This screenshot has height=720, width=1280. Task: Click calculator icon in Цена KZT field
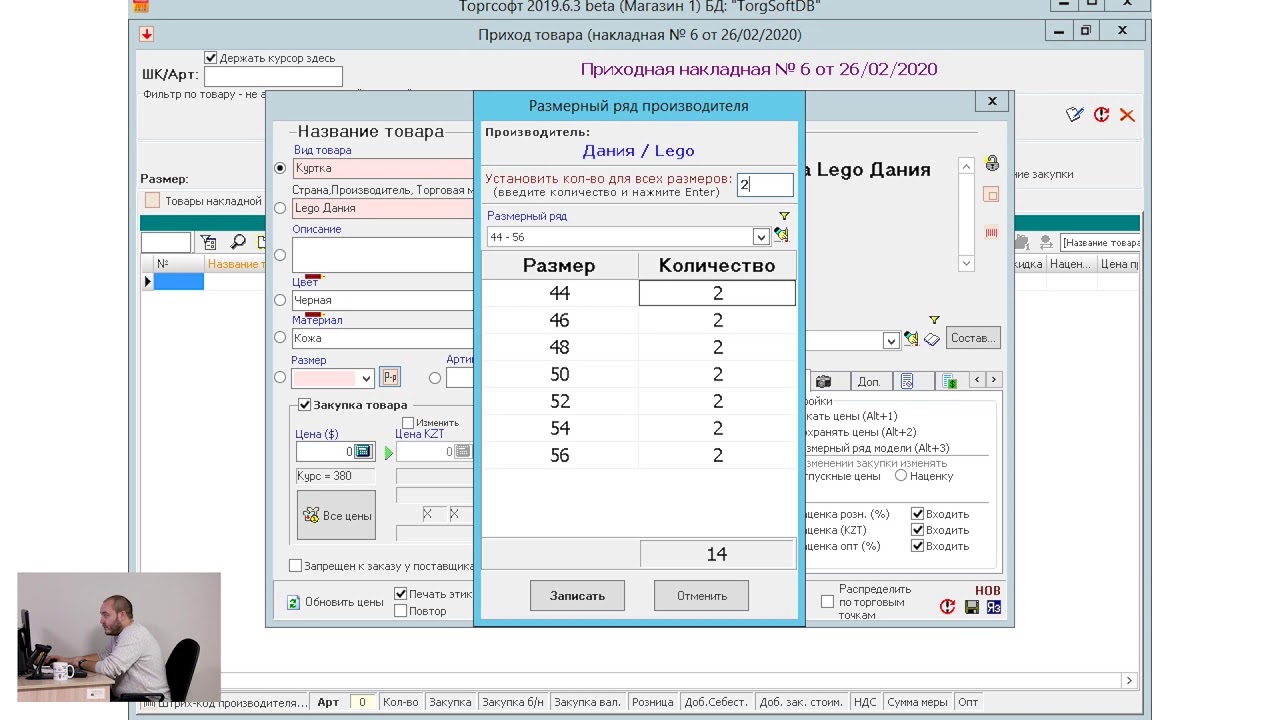click(462, 452)
